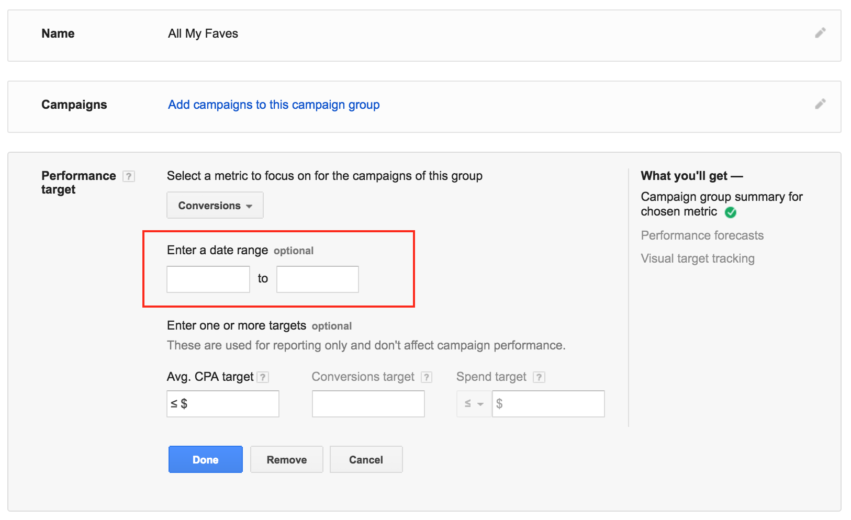
Task: Click the Cancel button
Action: click(366, 459)
